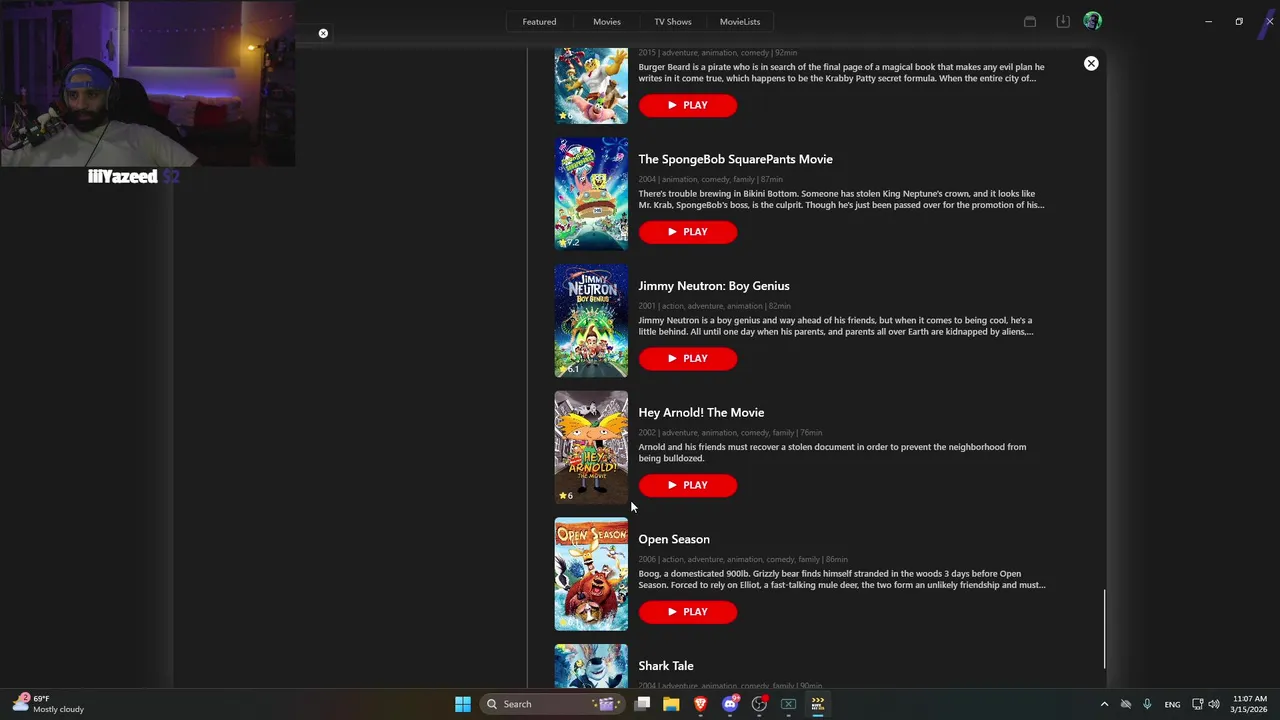The image size is (1280, 720).
Task: Open the weather widget showing 69°F
Action: 49,704
